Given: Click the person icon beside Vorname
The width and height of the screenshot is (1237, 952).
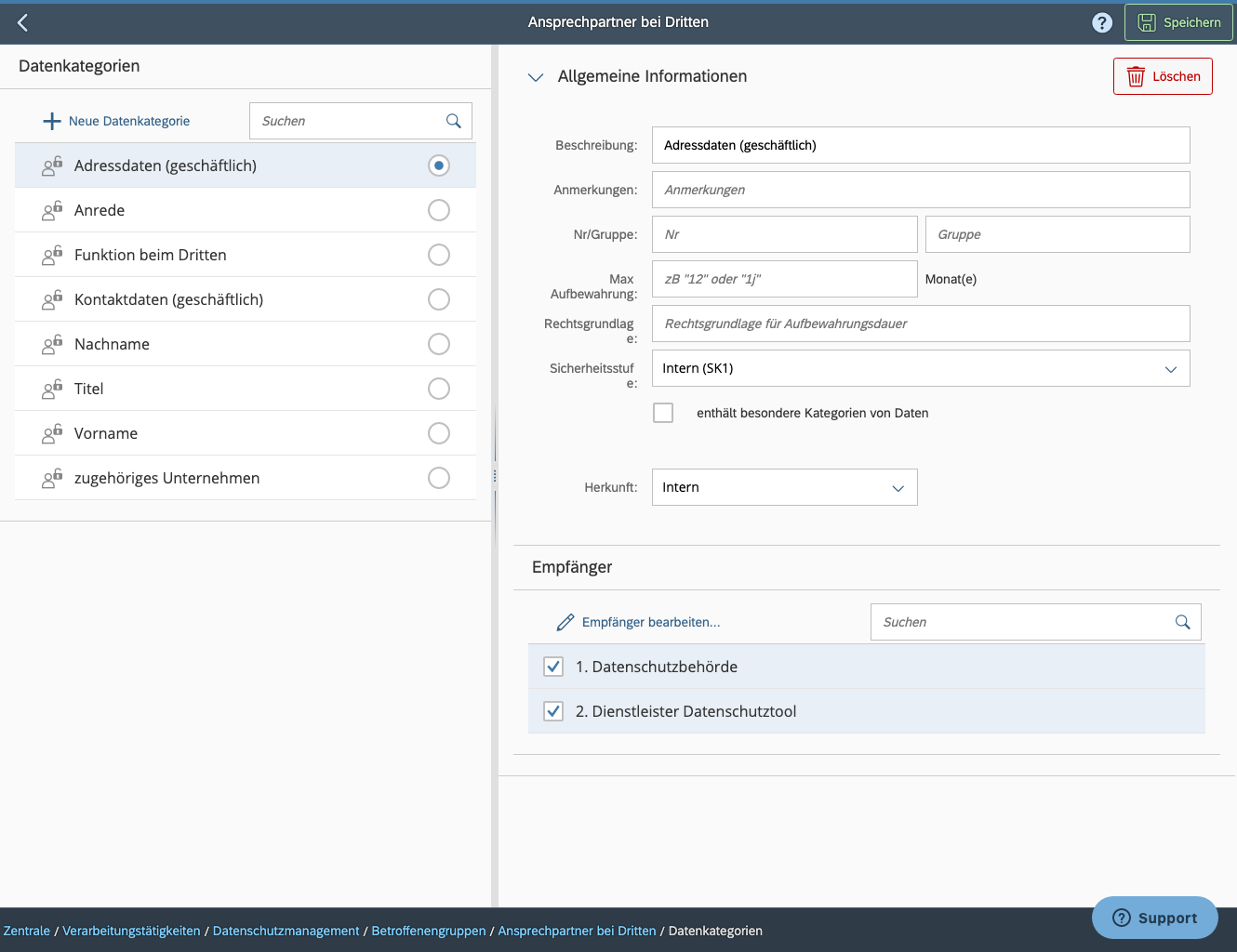Looking at the screenshot, I should (x=52, y=433).
